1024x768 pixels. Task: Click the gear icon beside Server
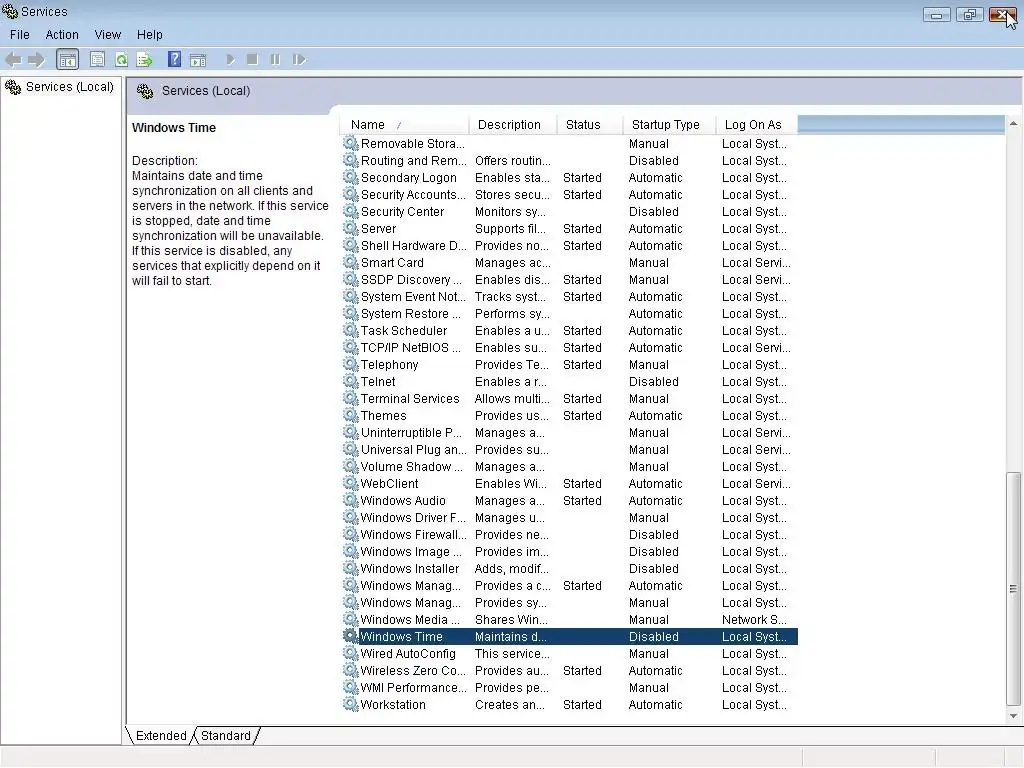click(351, 229)
